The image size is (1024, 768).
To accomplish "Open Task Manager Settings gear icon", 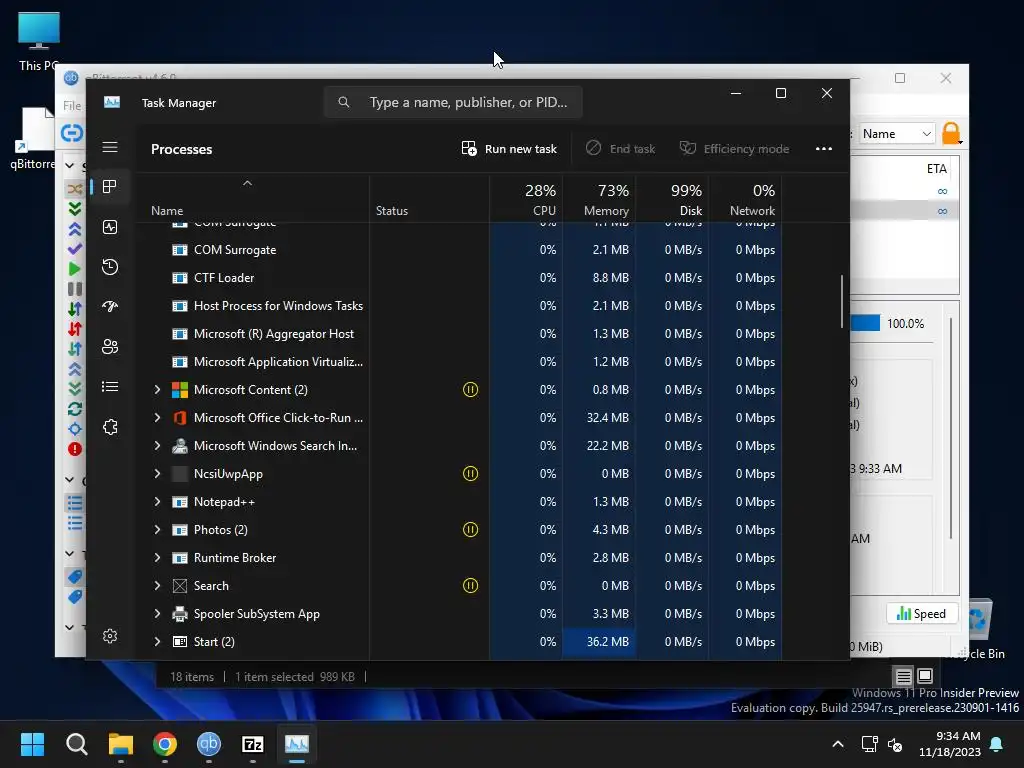I will (x=110, y=636).
